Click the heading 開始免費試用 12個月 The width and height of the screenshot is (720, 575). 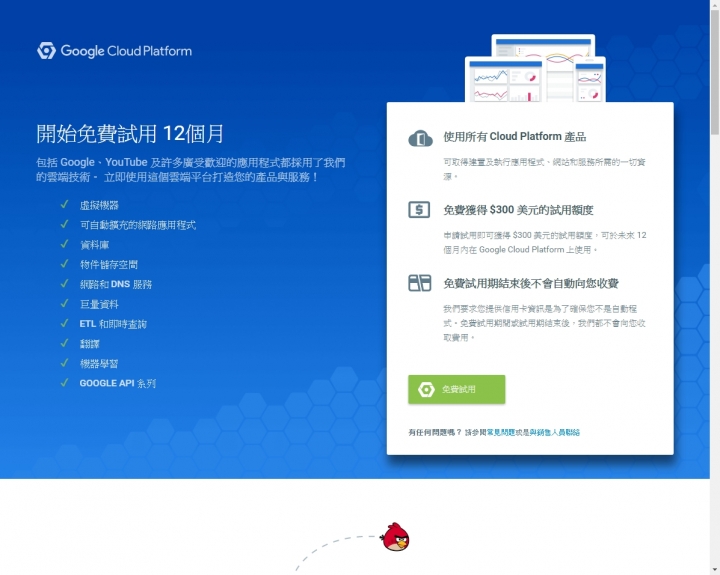130,134
